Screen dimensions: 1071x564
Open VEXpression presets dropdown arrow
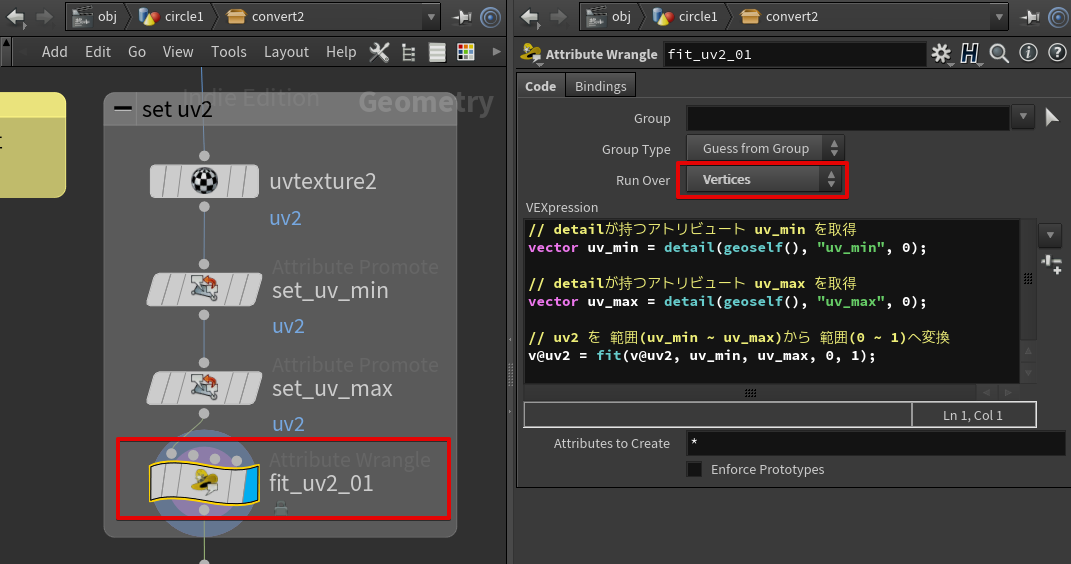tap(1050, 235)
